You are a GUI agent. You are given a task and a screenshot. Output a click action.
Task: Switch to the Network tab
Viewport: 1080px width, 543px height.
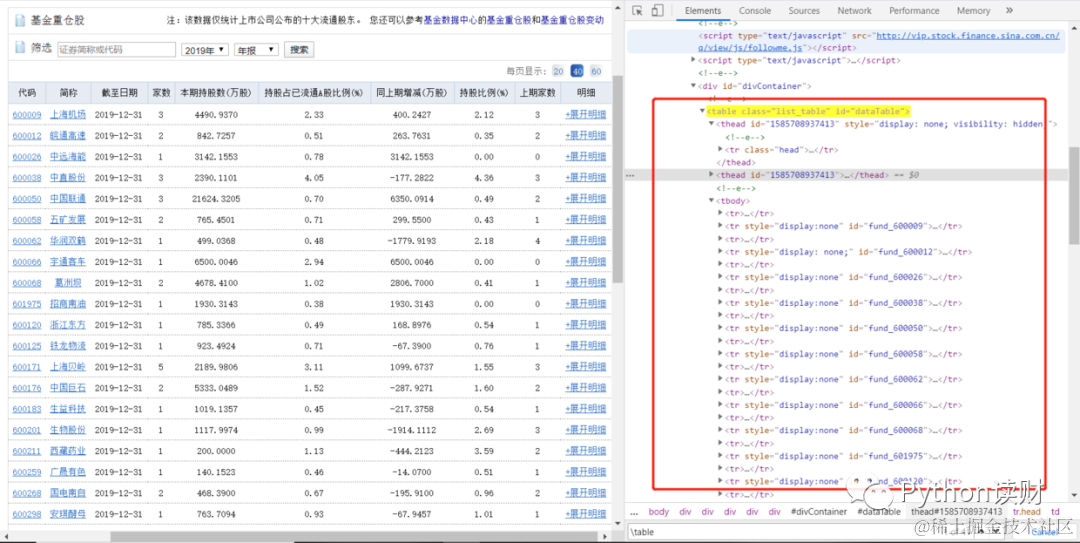tap(854, 10)
